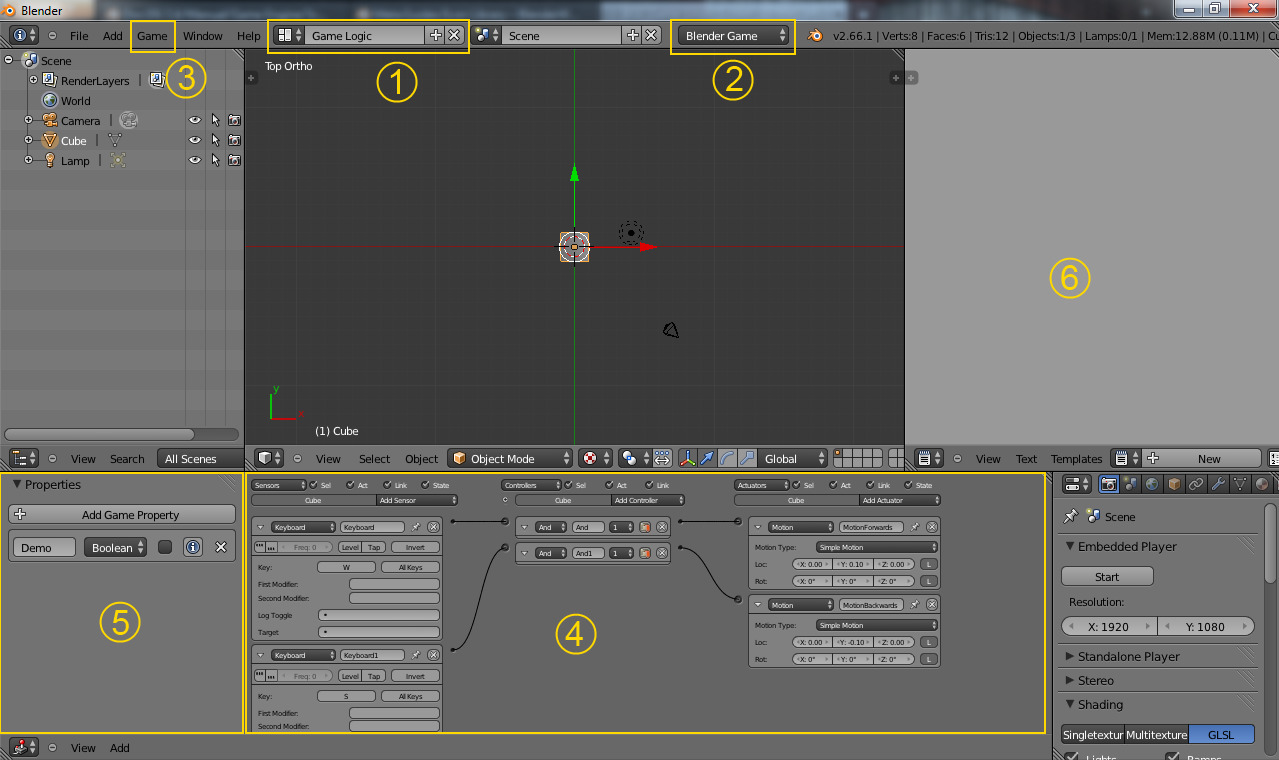The width and height of the screenshot is (1279, 760).
Task: Open the Material properties tab (sphere icon)
Action: [x=1261, y=485]
